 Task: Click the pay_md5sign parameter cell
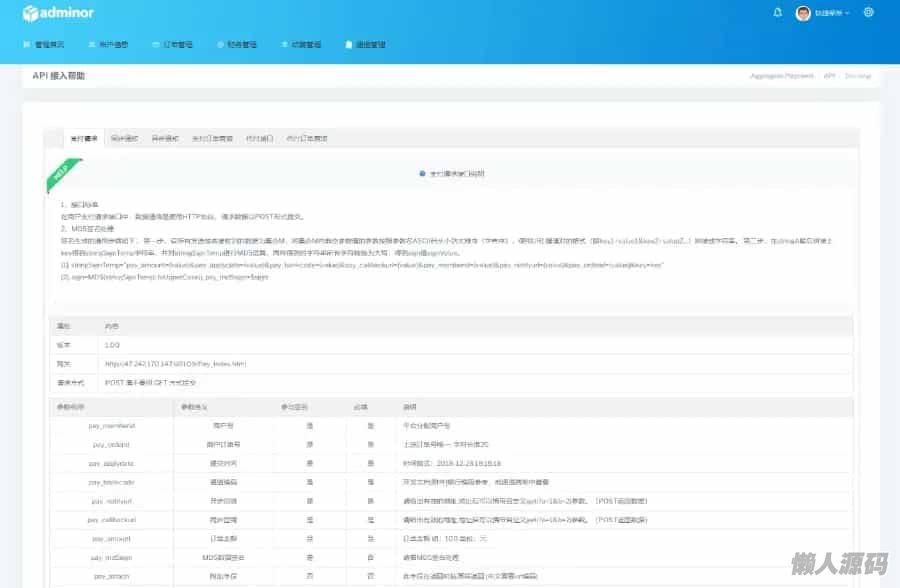111,558
